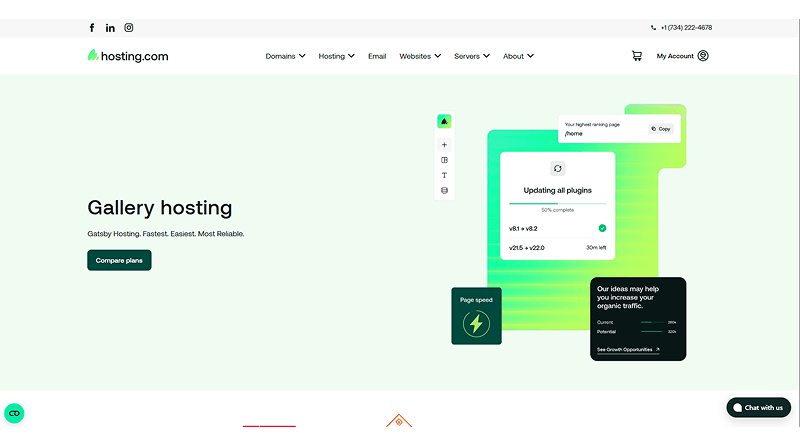
Task: Open See Growth Opportunities link
Action: point(628,350)
